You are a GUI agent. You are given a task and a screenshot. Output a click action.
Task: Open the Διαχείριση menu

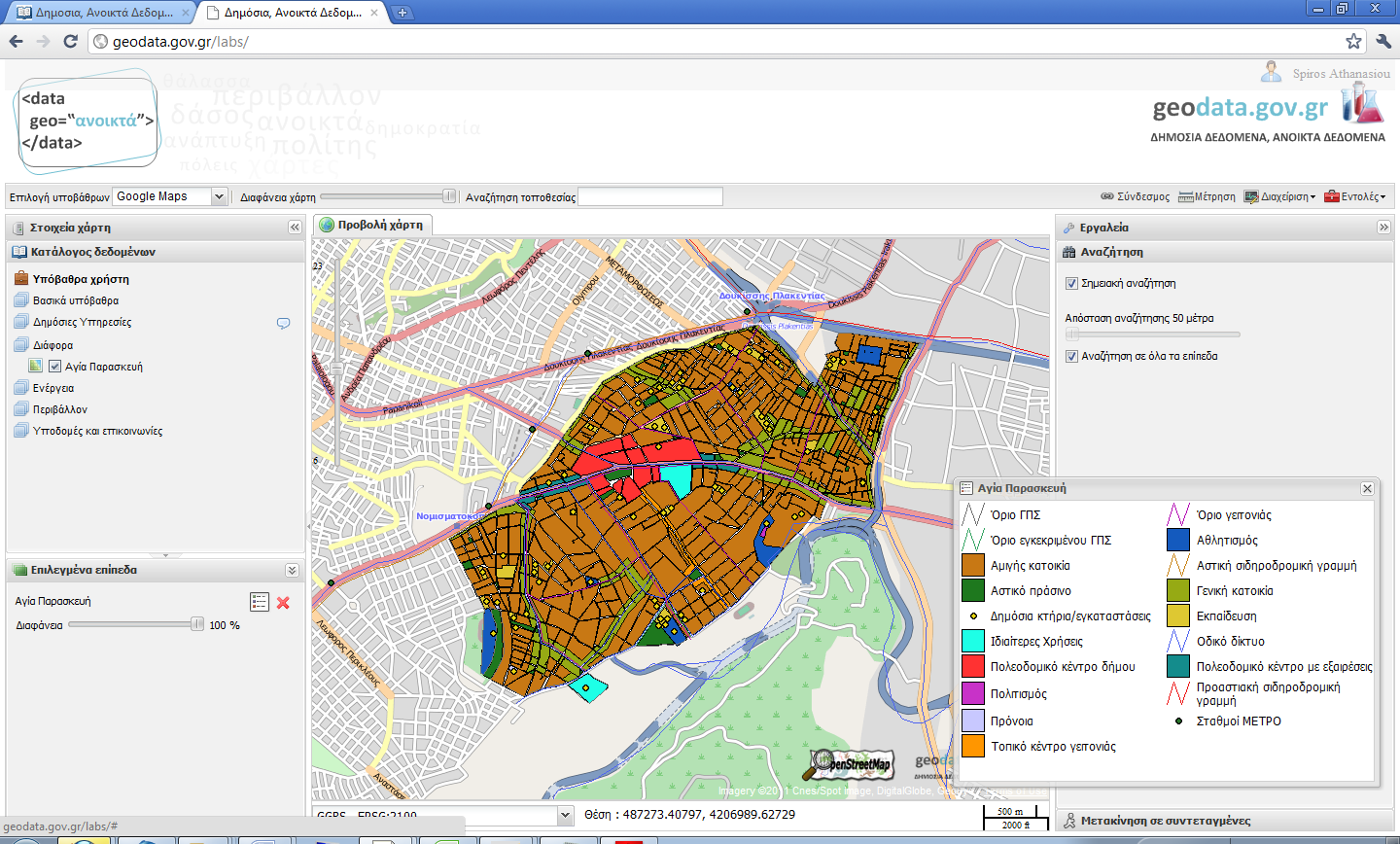pos(1279,196)
